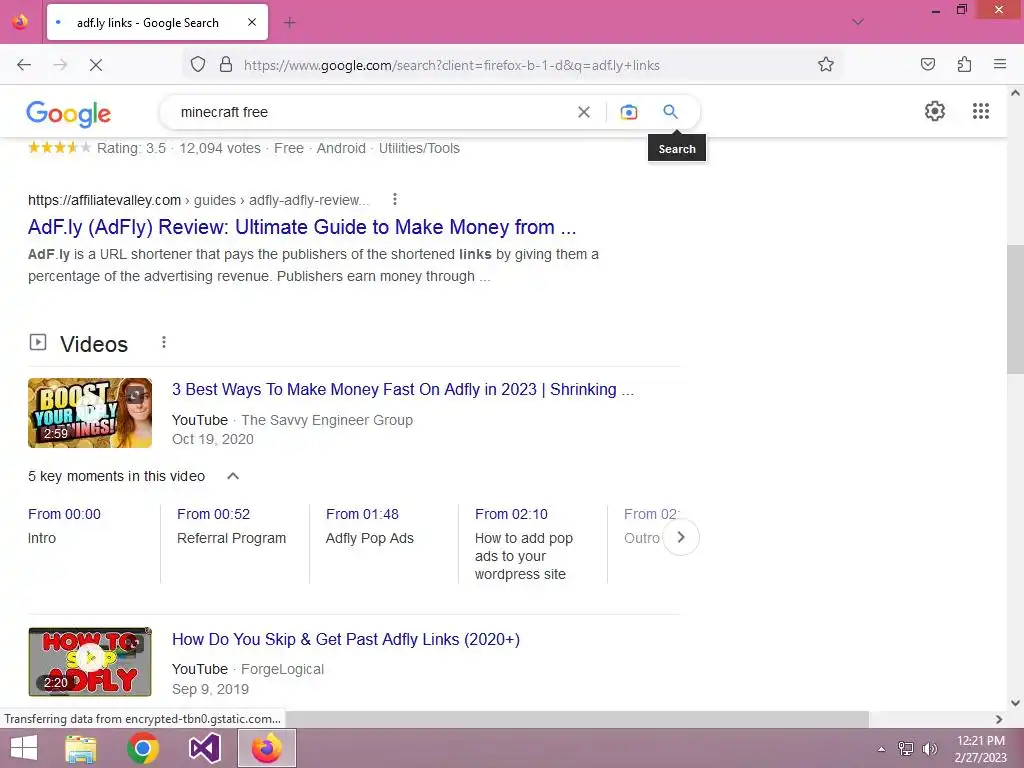Image resolution: width=1024 pixels, height=768 pixels.
Task: Open volume control speaker icon
Action: pyautogui.click(x=929, y=749)
